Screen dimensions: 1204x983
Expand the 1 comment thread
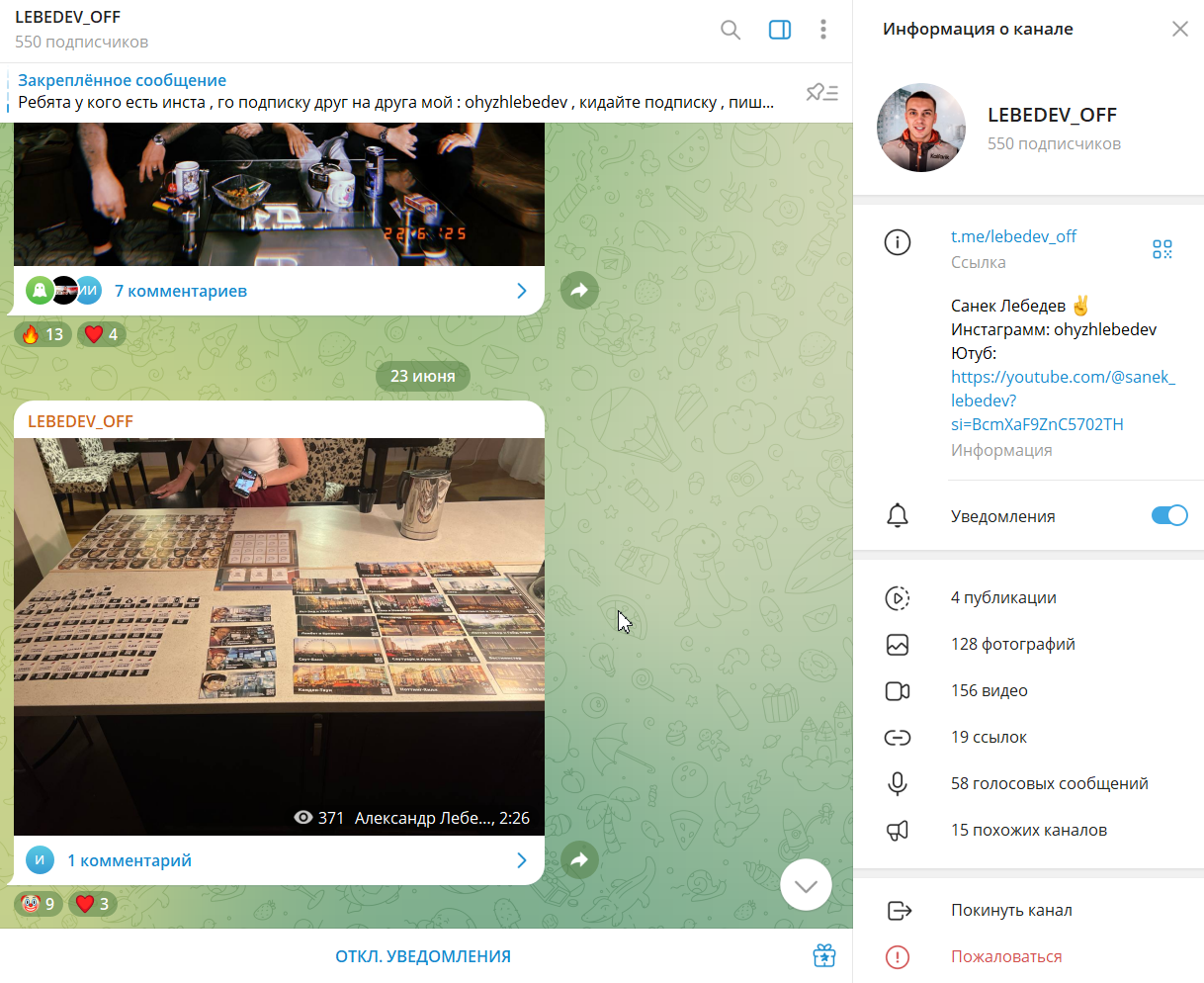(279, 860)
